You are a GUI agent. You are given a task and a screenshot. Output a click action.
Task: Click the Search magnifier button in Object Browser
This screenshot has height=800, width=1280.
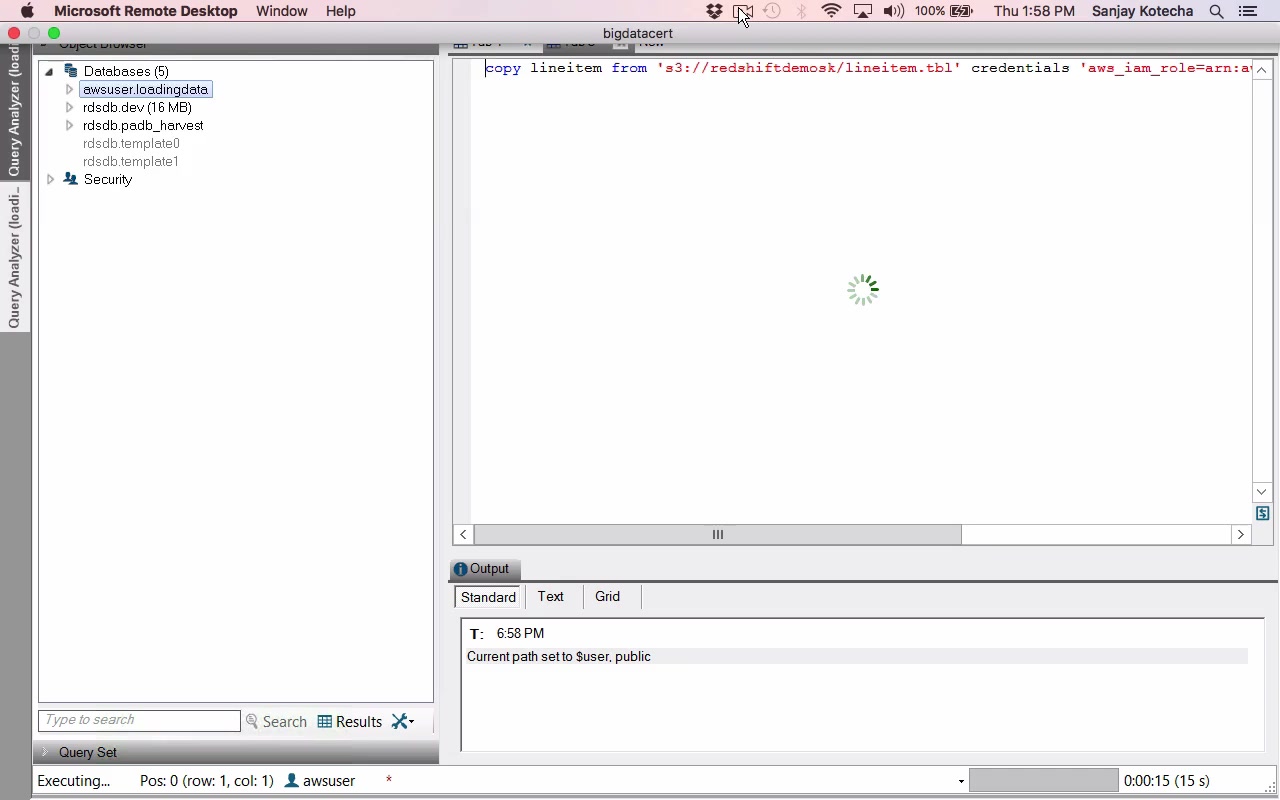point(277,721)
